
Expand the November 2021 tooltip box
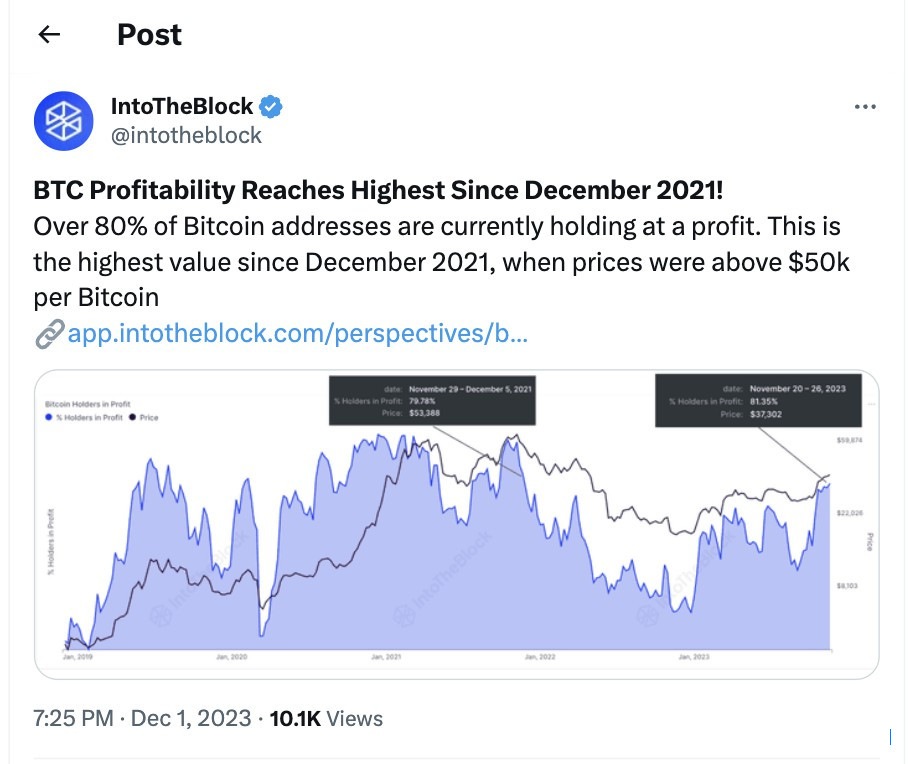[x=432, y=399]
